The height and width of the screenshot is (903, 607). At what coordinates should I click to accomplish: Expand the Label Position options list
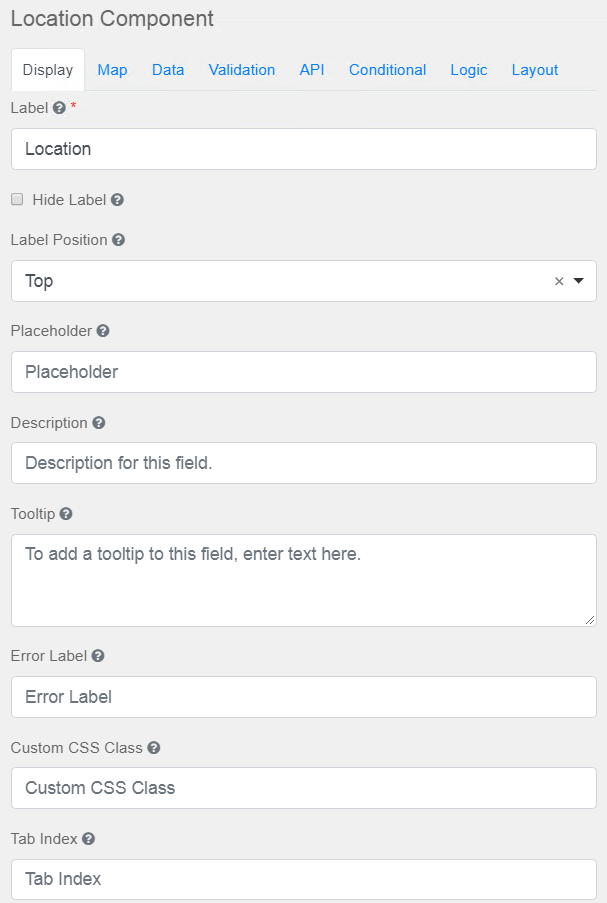pos(579,281)
